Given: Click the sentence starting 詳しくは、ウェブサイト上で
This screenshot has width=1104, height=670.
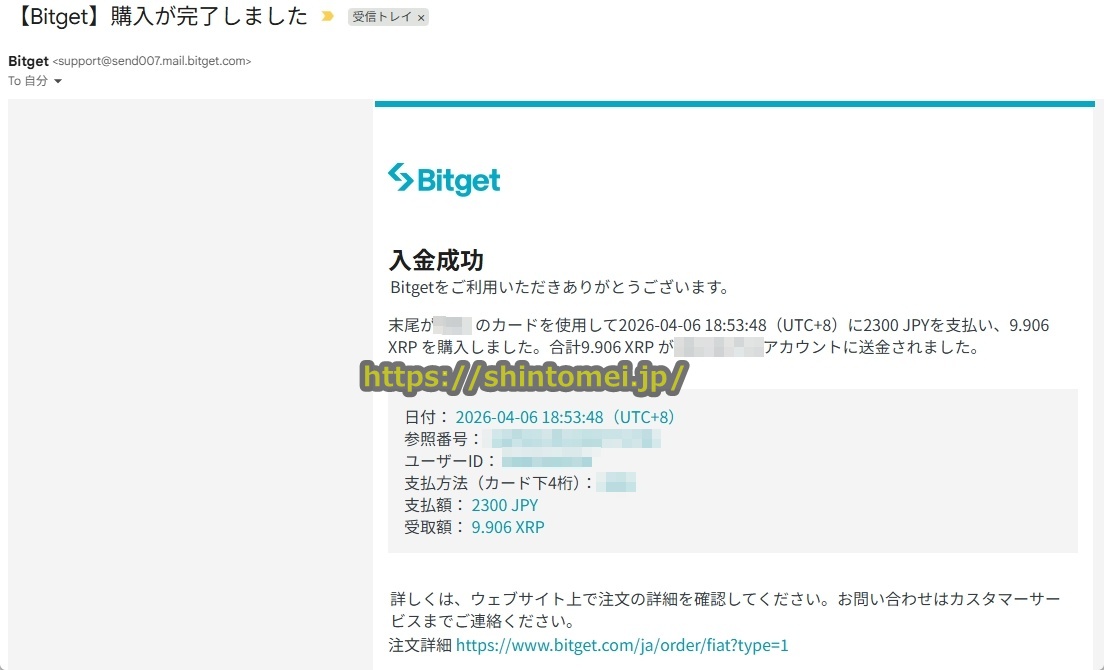Looking at the screenshot, I should 725,609.
